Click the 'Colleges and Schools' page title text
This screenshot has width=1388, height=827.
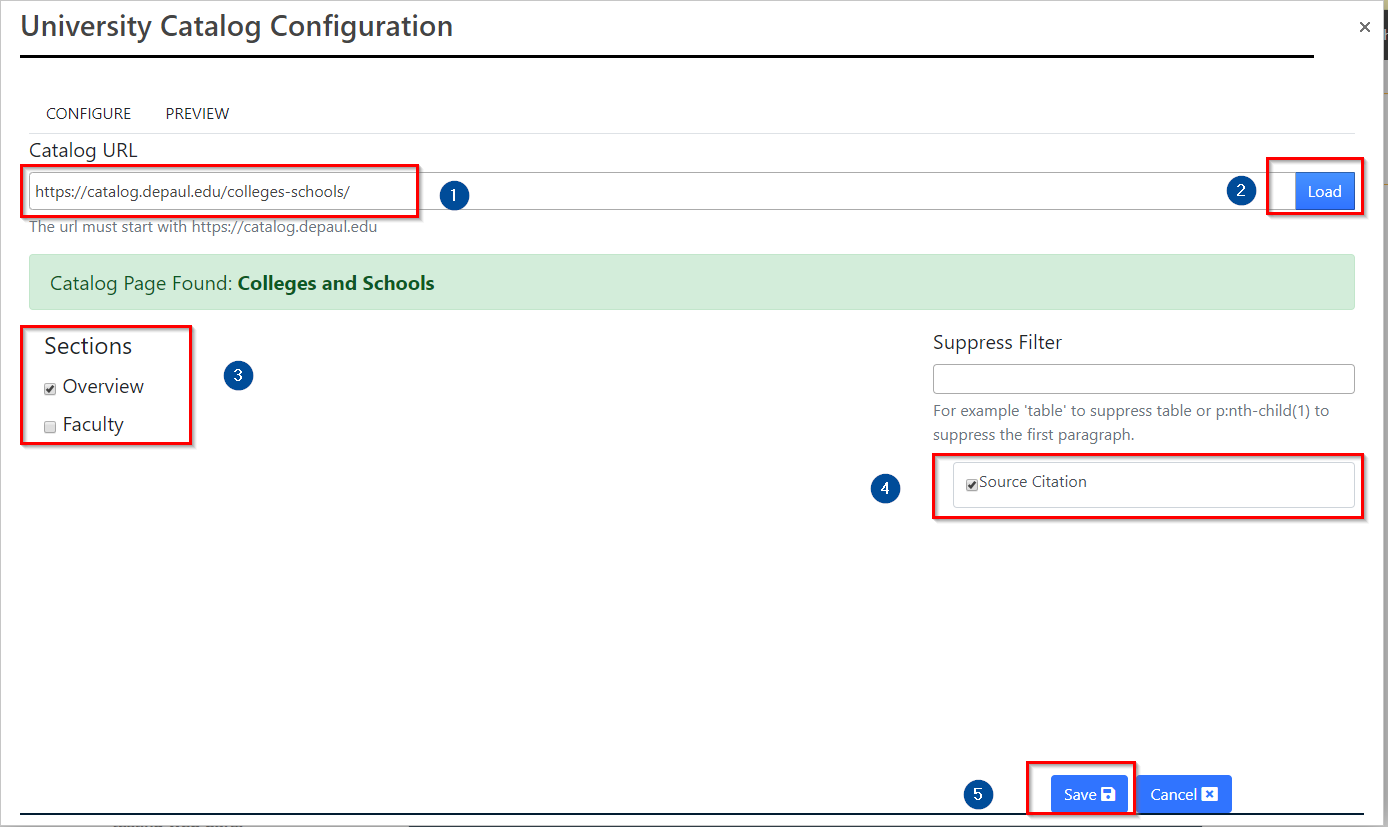(x=336, y=283)
